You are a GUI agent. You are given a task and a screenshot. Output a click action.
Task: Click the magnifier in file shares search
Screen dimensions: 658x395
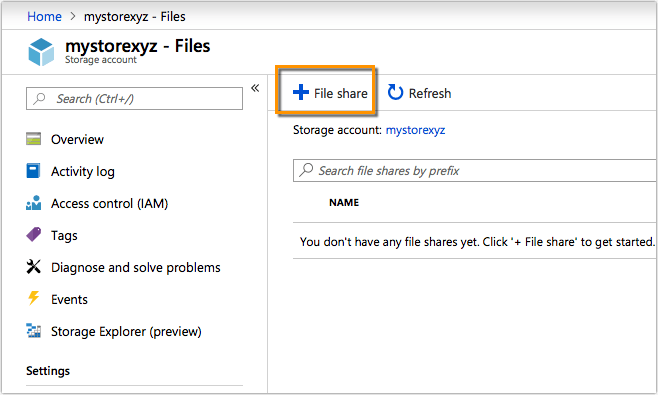(306, 170)
